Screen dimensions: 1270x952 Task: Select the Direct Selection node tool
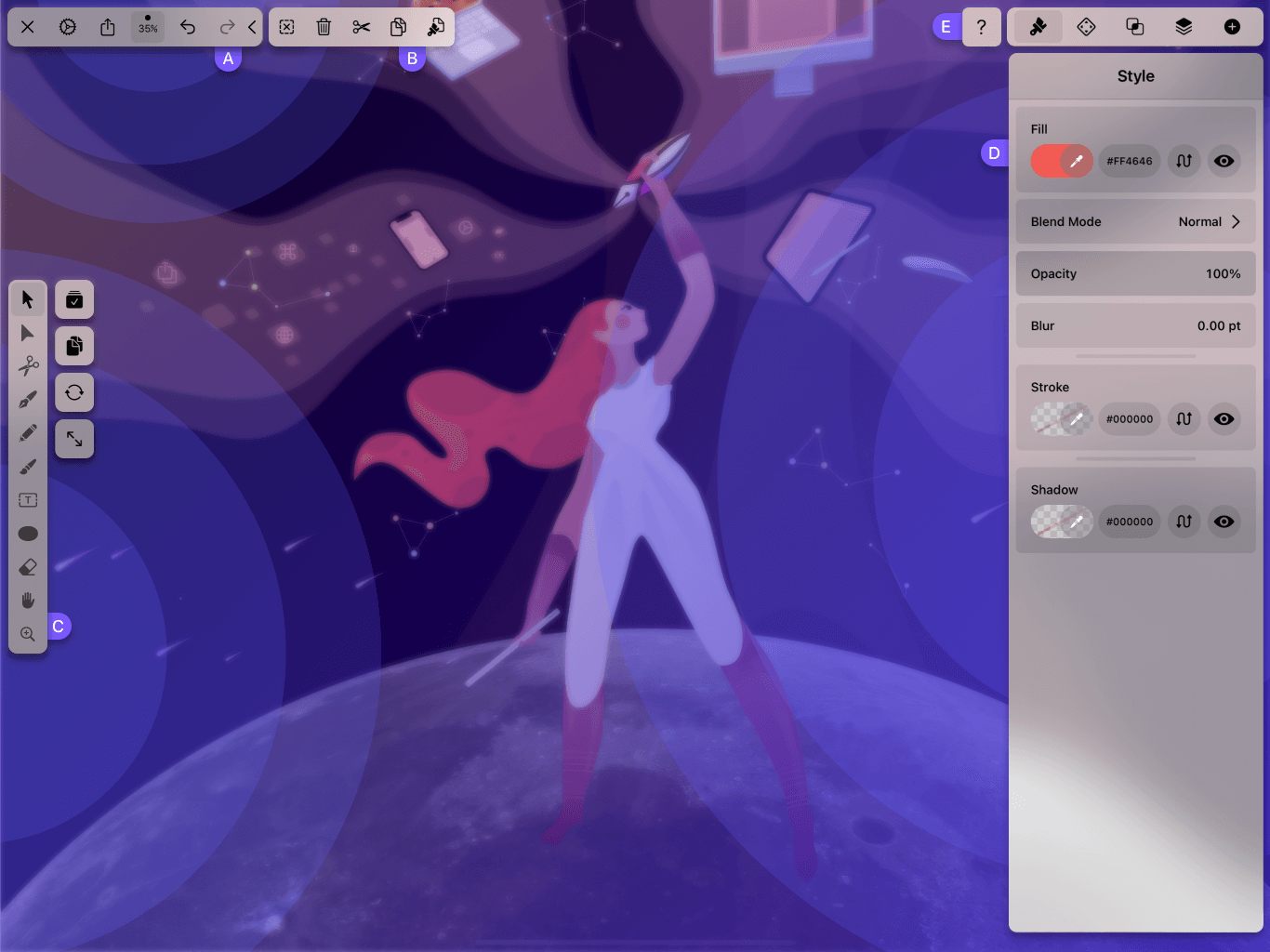(28, 333)
